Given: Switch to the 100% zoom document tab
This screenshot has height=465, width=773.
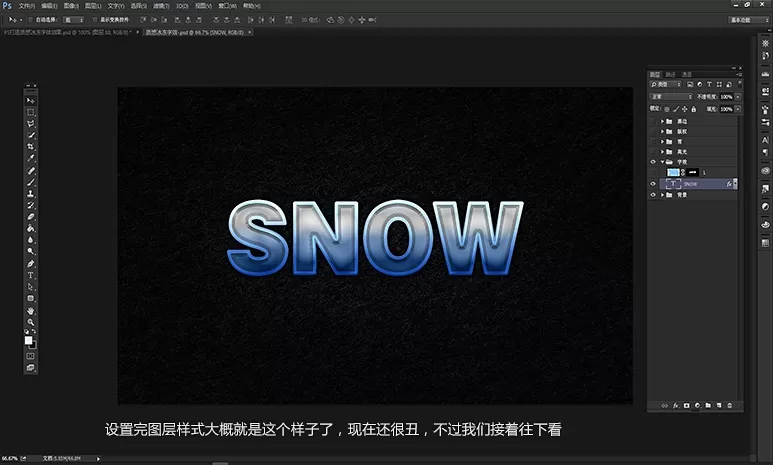Looking at the screenshot, I should point(67,32).
